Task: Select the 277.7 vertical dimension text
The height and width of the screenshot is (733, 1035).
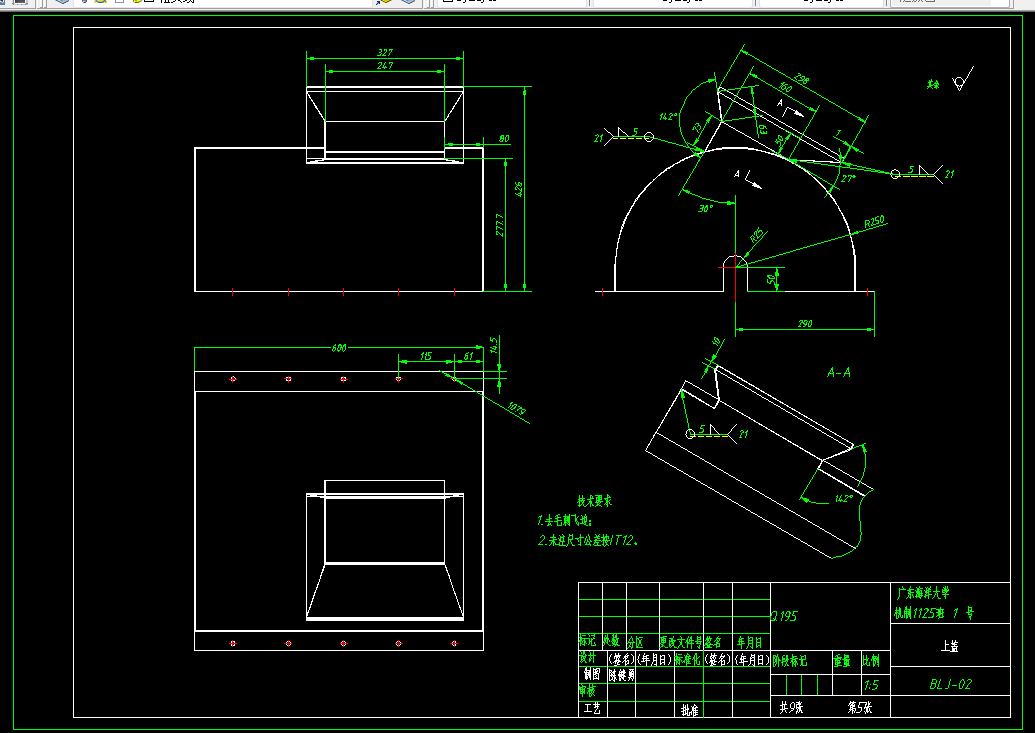Action: 500,225
